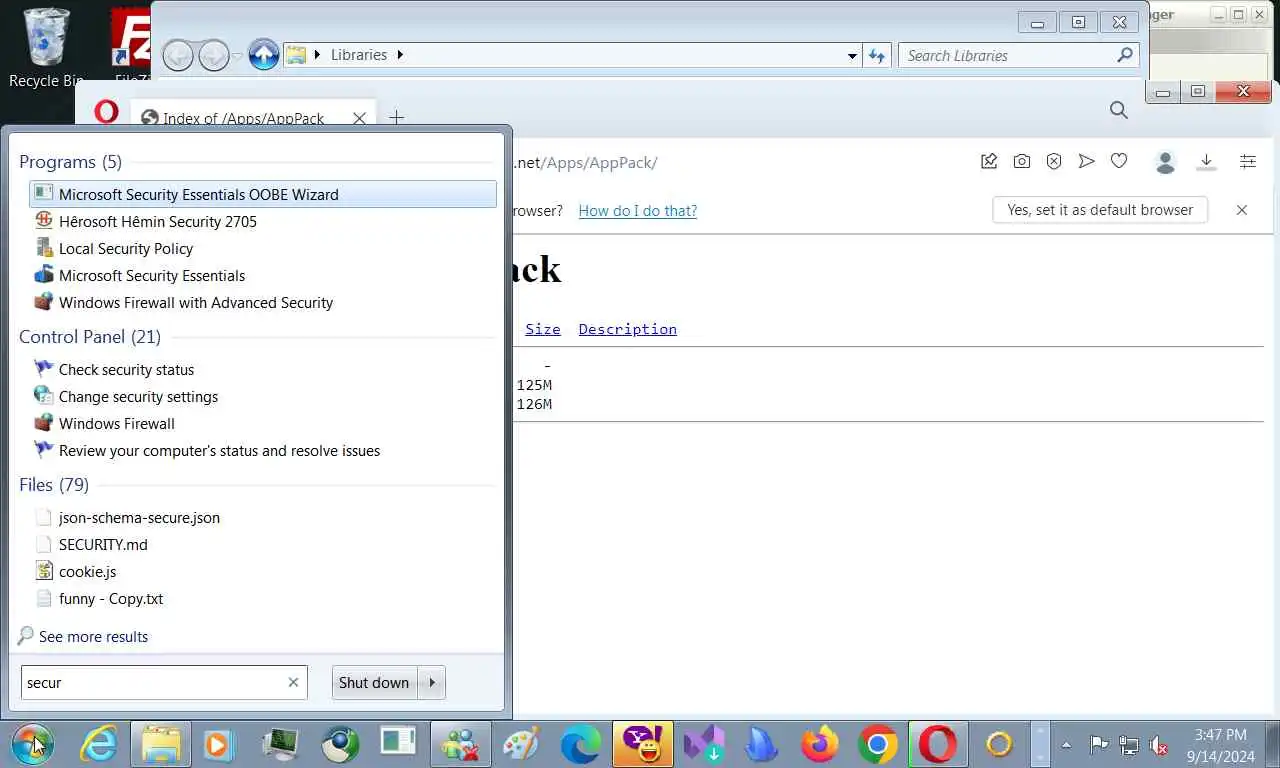Refresh the Libraries window
The width and height of the screenshot is (1280, 768).
pyautogui.click(x=877, y=56)
